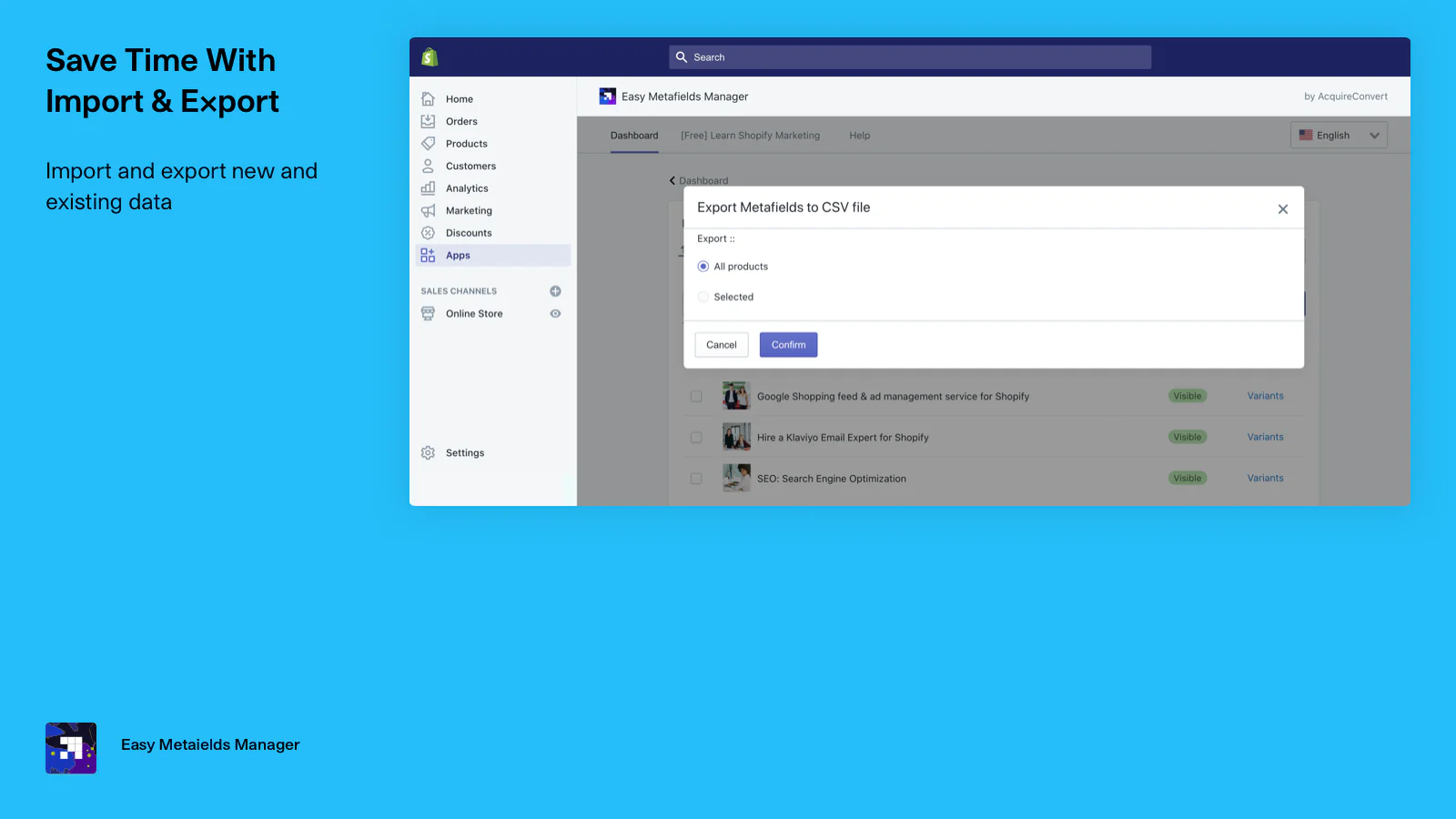Click the Apps grid icon

(428, 256)
